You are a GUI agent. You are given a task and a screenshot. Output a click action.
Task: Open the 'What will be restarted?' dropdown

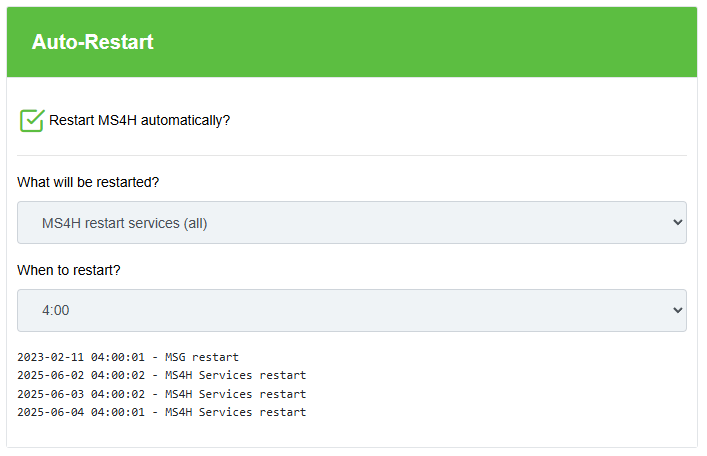point(351,223)
